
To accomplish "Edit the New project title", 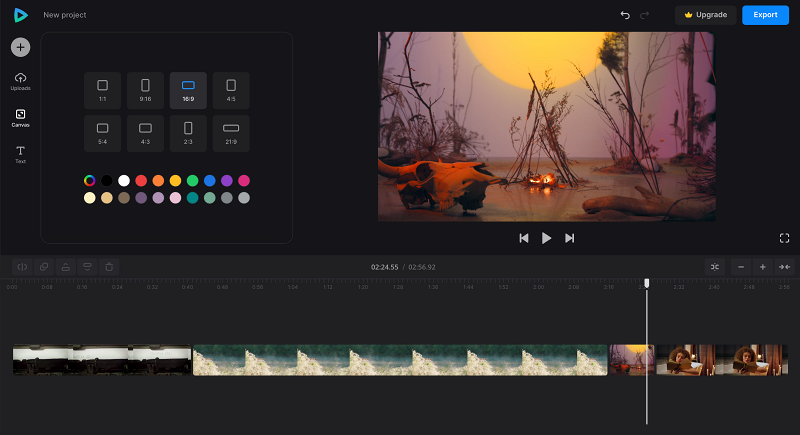I will click(x=65, y=15).
